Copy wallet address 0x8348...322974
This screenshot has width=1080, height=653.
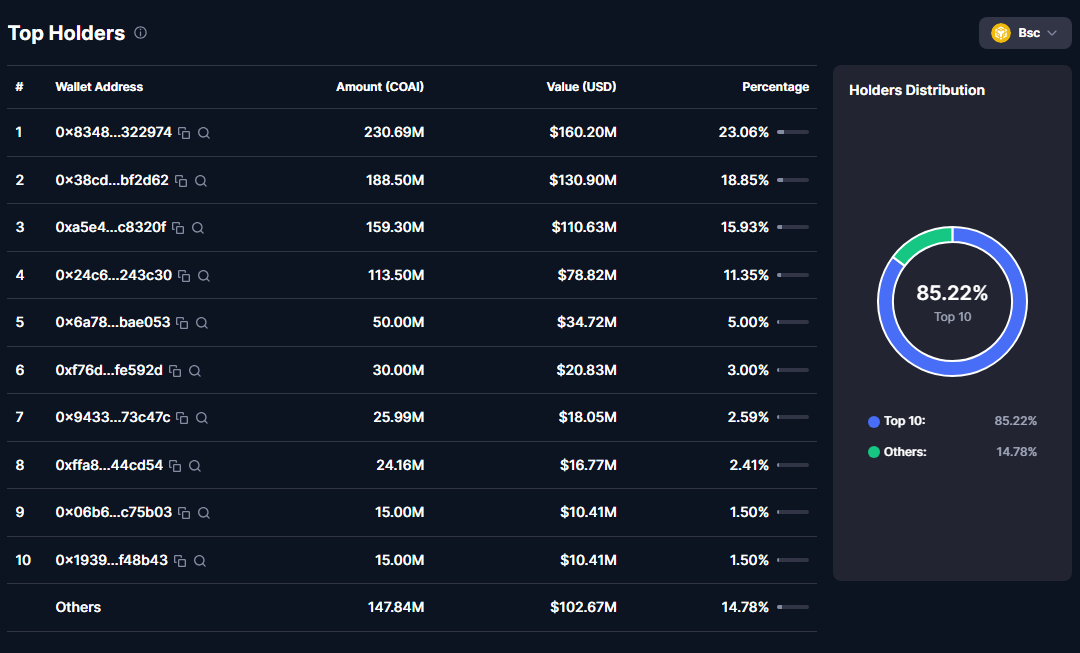(185, 133)
